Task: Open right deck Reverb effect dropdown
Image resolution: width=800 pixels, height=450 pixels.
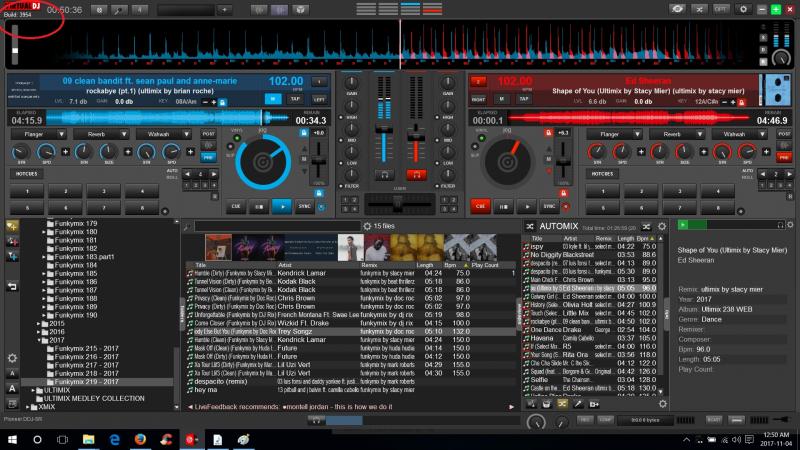Action: 677,134
